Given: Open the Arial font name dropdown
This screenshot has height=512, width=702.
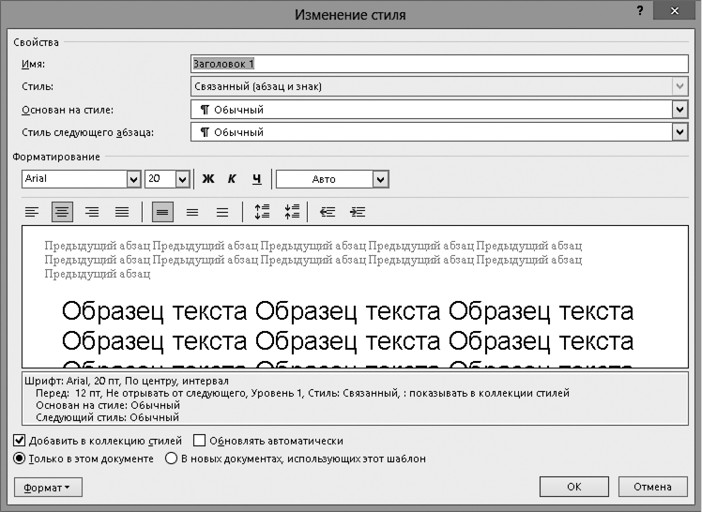Looking at the screenshot, I should coord(133,179).
